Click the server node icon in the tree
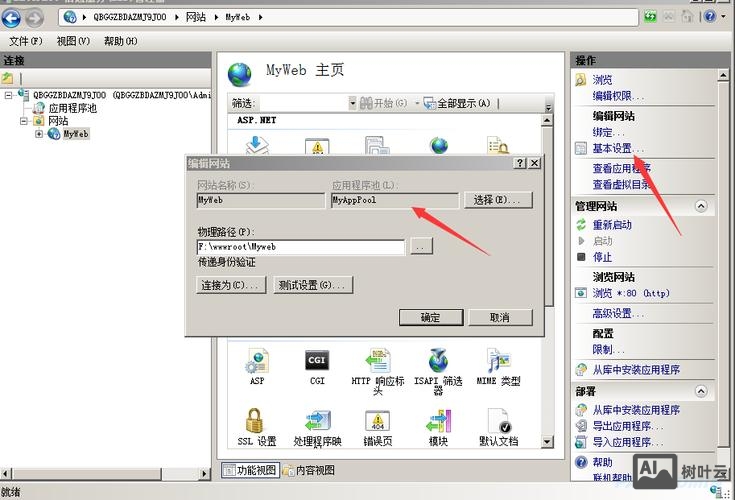The height and width of the screenshot is (500, 735). pos(23,94)
